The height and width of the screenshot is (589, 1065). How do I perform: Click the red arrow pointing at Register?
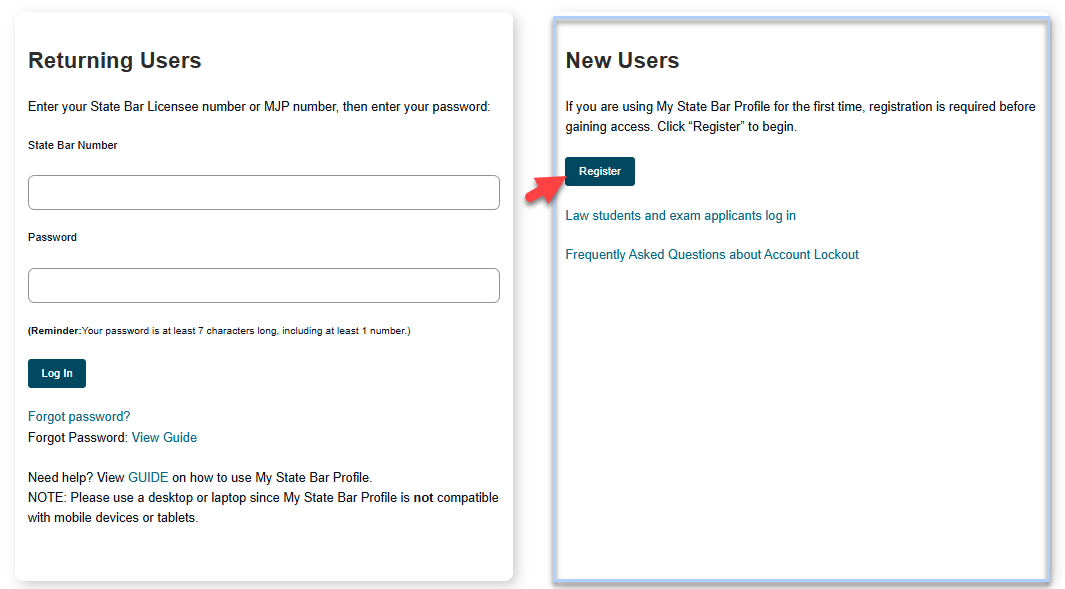pyautogui.click(x=543, y=187)
